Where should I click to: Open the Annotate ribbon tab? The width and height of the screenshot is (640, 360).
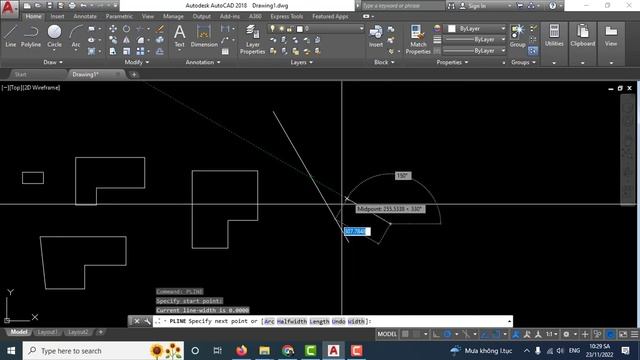point(85,16)
